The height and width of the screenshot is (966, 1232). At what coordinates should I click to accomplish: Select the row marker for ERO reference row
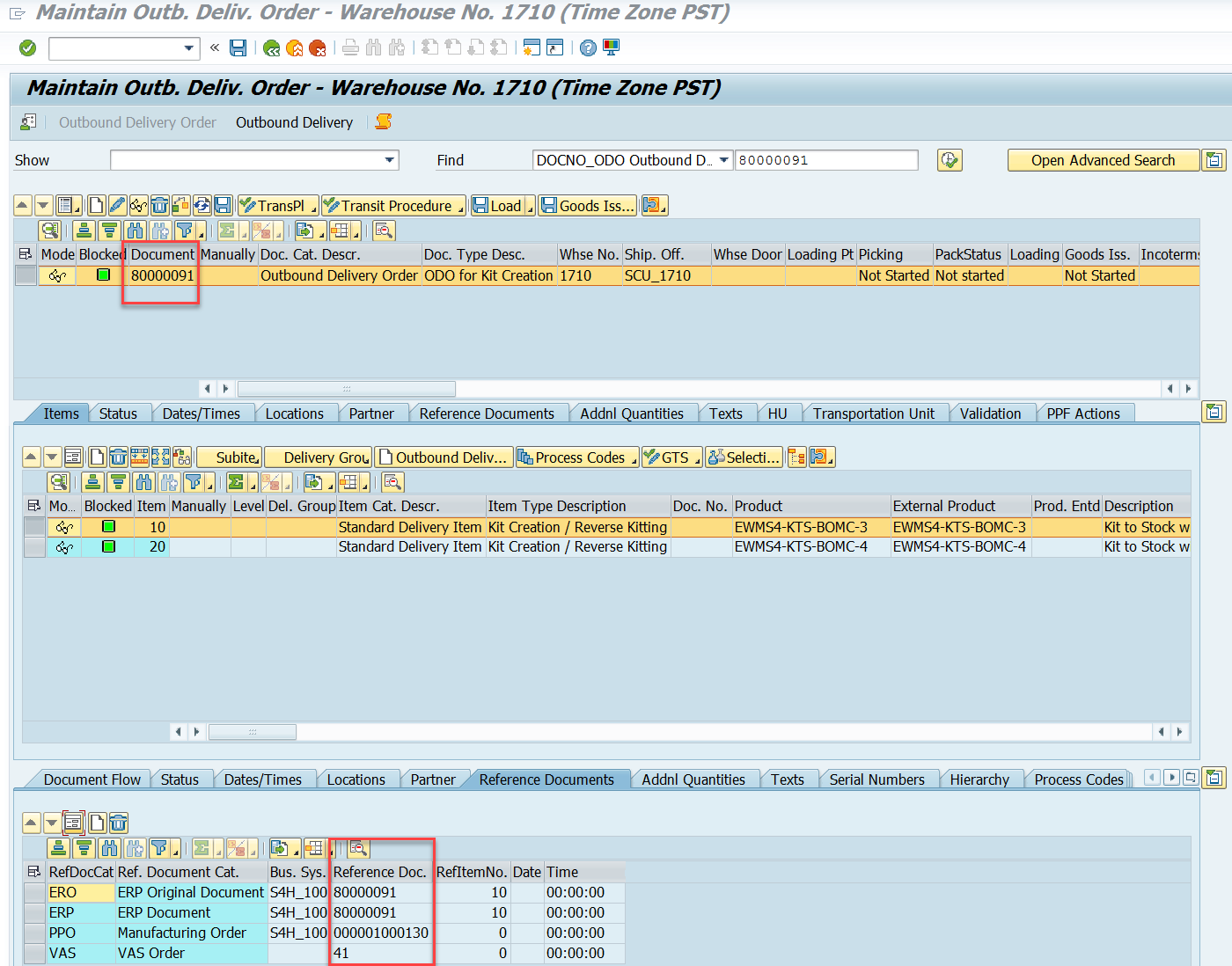coord(35,892)
